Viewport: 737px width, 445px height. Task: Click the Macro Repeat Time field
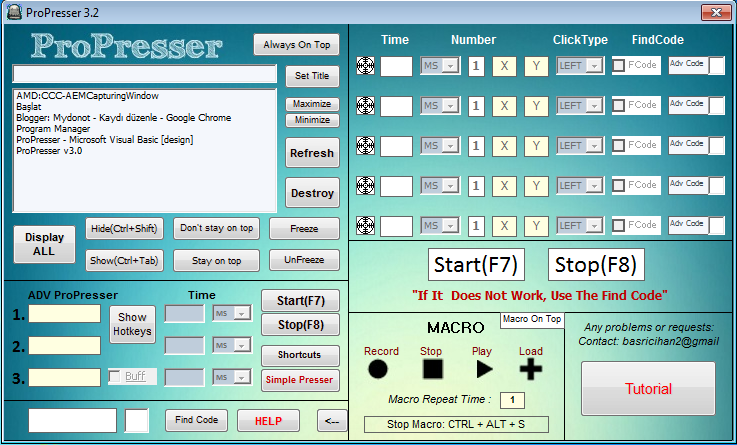click(x=512, y=400)
